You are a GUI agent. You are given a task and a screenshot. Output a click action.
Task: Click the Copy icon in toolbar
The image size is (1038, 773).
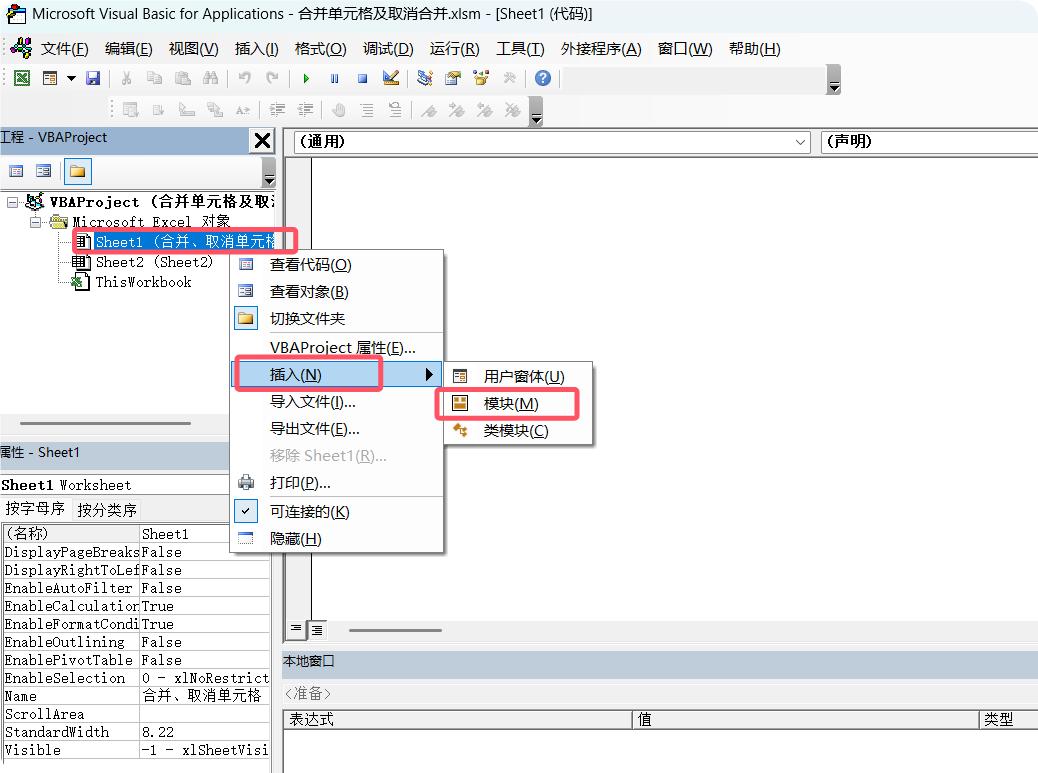point(154,78)
